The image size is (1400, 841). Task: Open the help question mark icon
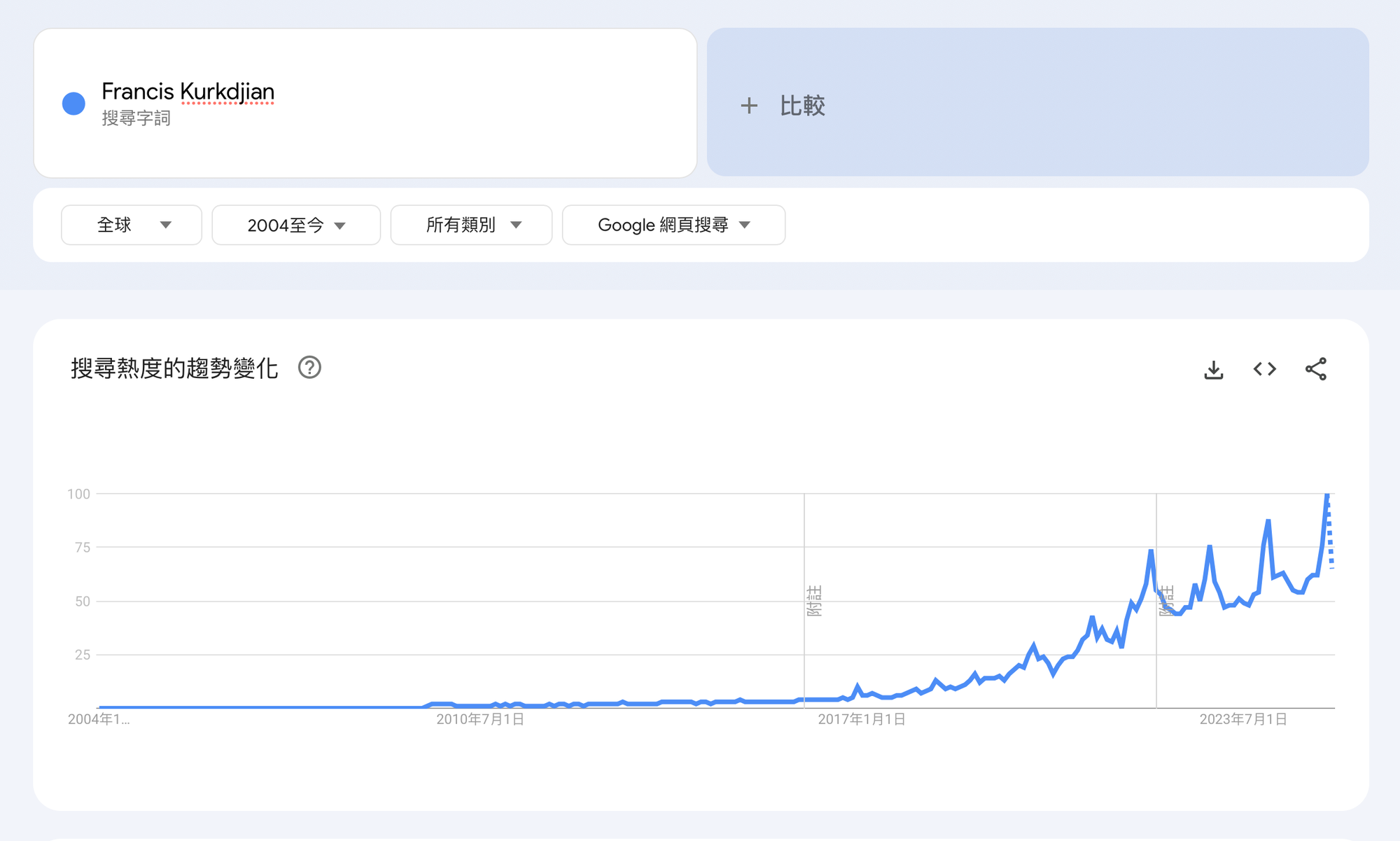(309, 368)
